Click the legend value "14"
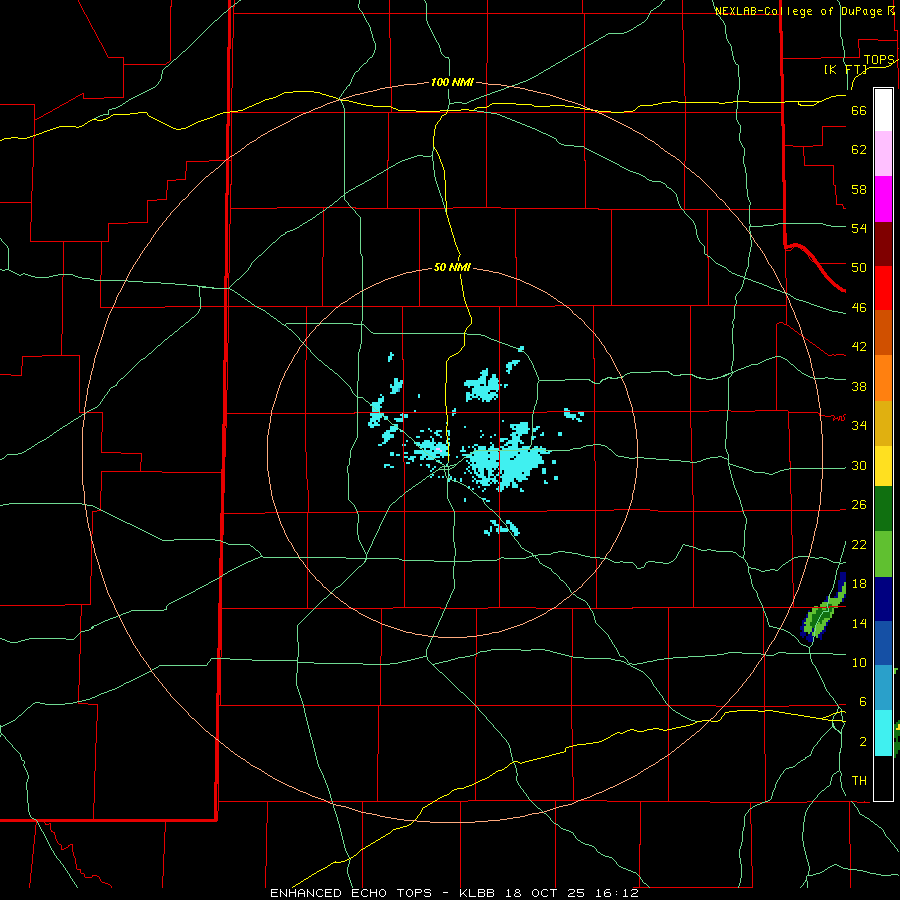The height and width of the screenshot is (900, 900). (859, 623)
